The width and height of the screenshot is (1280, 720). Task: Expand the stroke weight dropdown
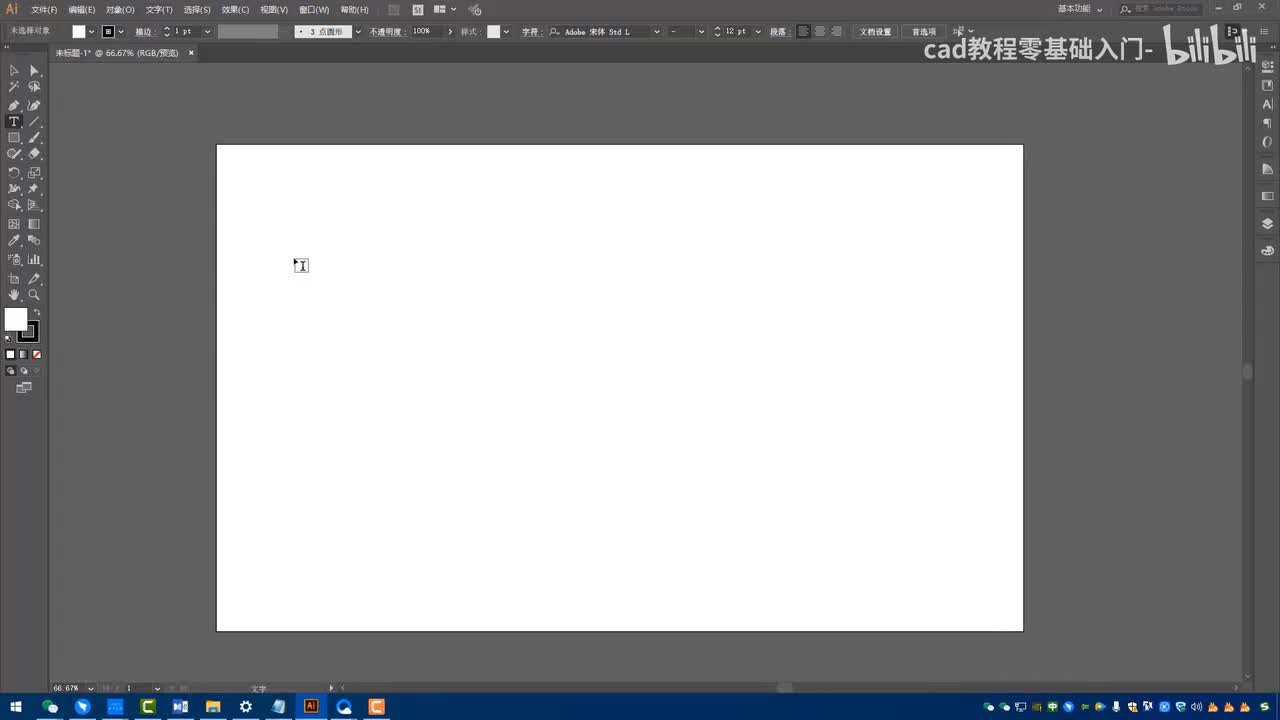click(207, 32)
